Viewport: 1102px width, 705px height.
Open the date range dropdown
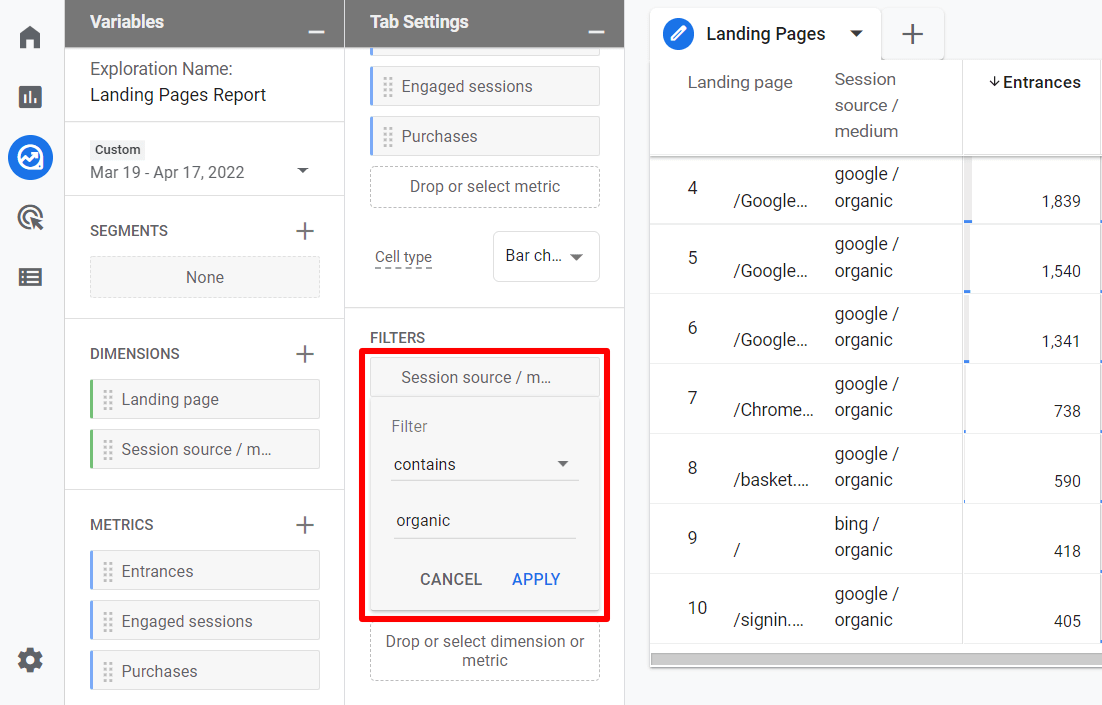(303, 171)
